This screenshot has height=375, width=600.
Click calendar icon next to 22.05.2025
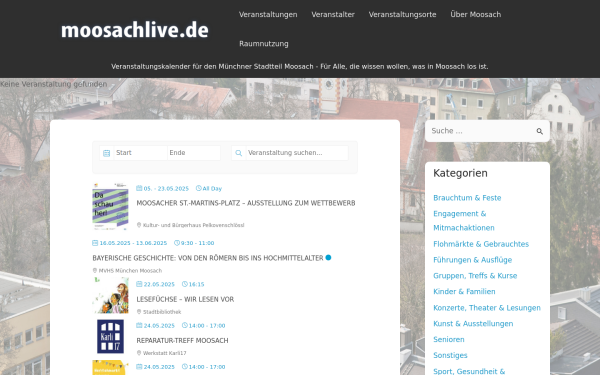coord(139,284)
